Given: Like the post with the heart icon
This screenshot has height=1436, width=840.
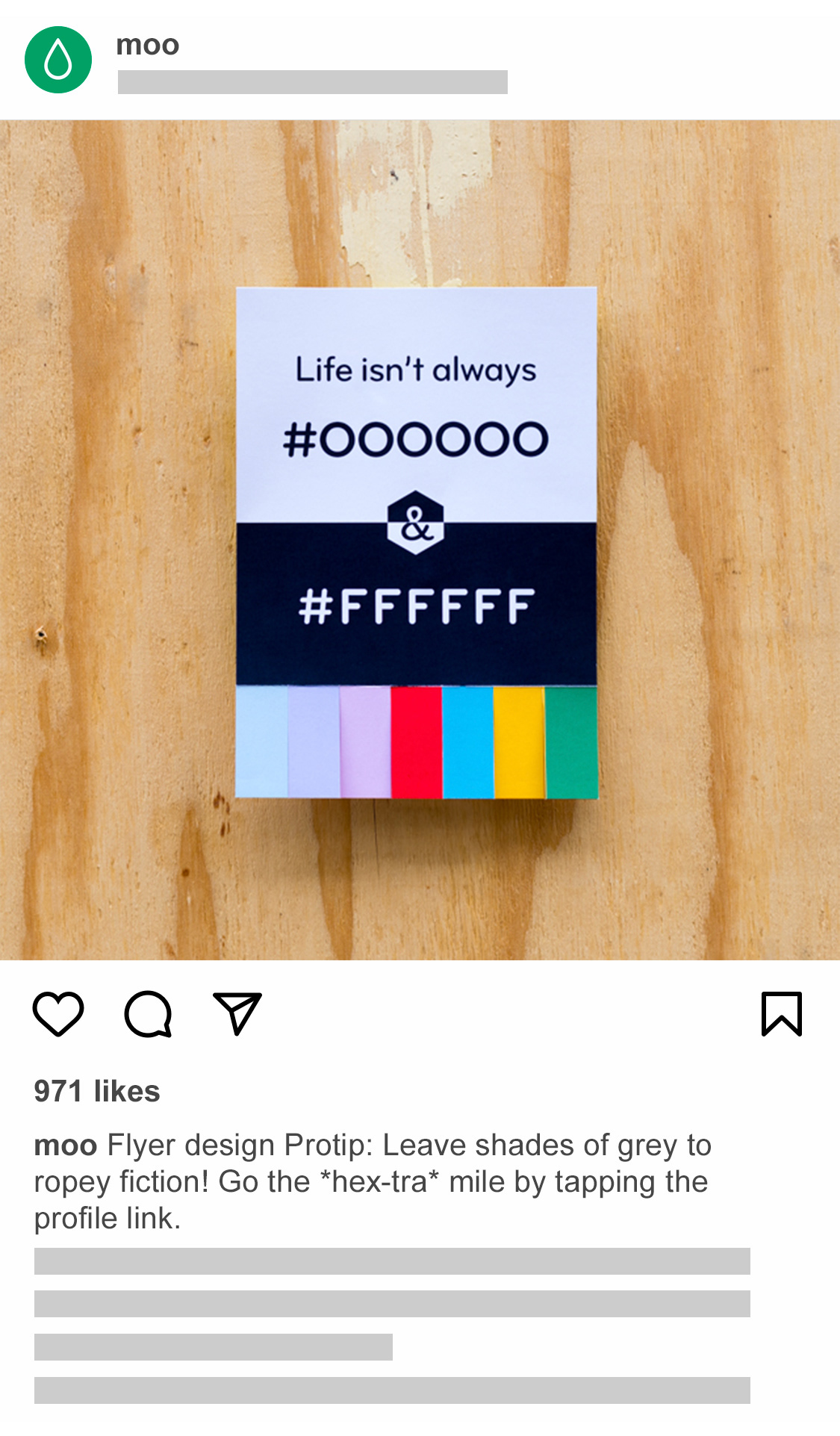Looking at the screenshot, I should (58, 1013).
